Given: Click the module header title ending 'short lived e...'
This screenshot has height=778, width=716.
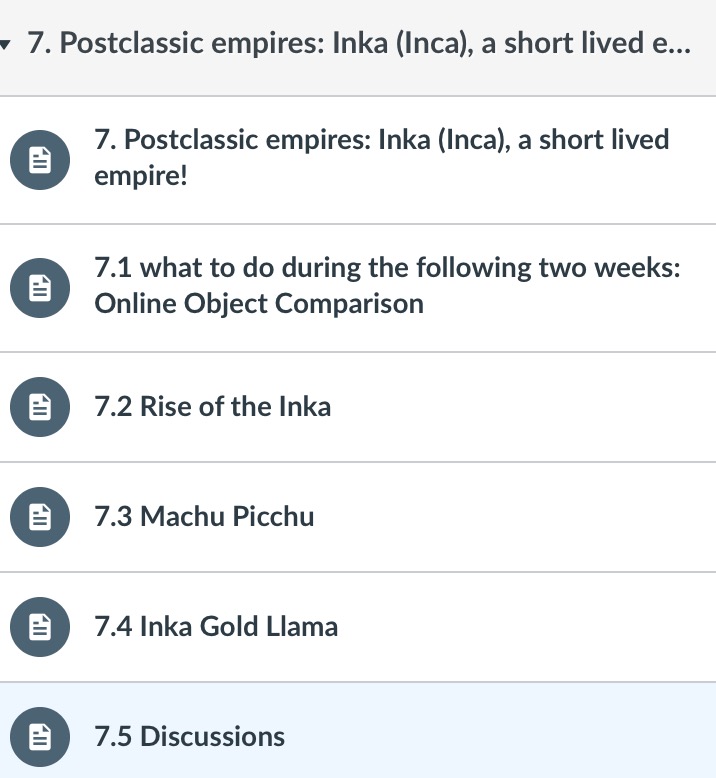Looking at the screenshot, I should [x=360, y=45].
